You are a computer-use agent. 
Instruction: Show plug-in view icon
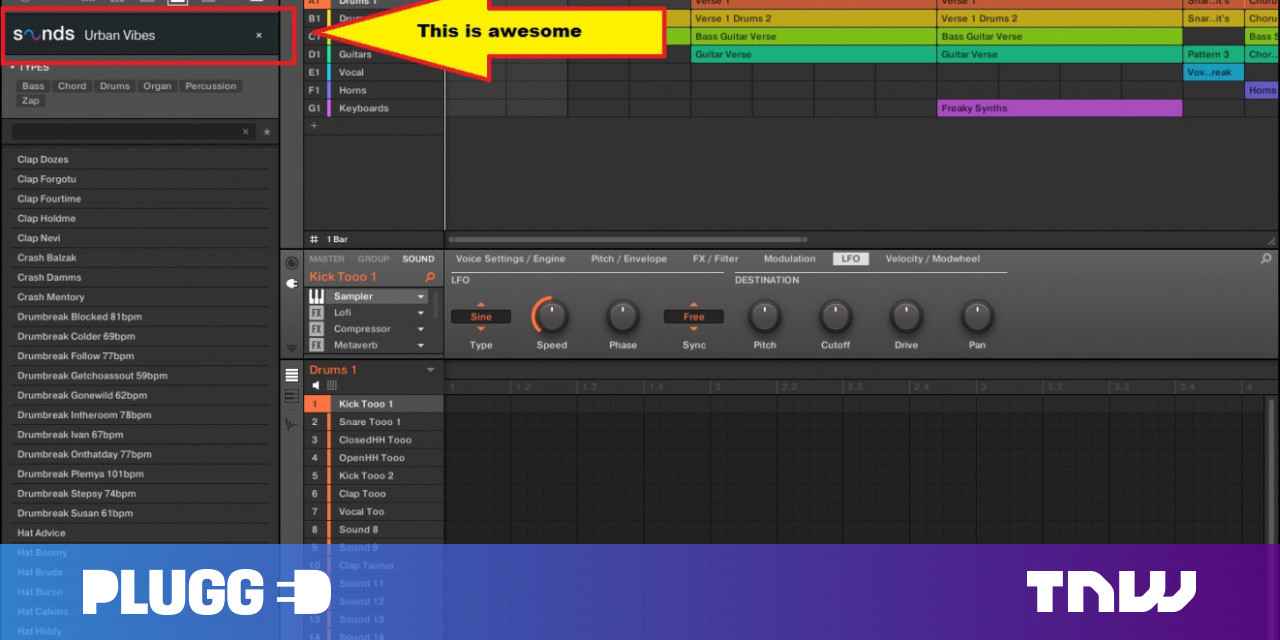[291, 284]
